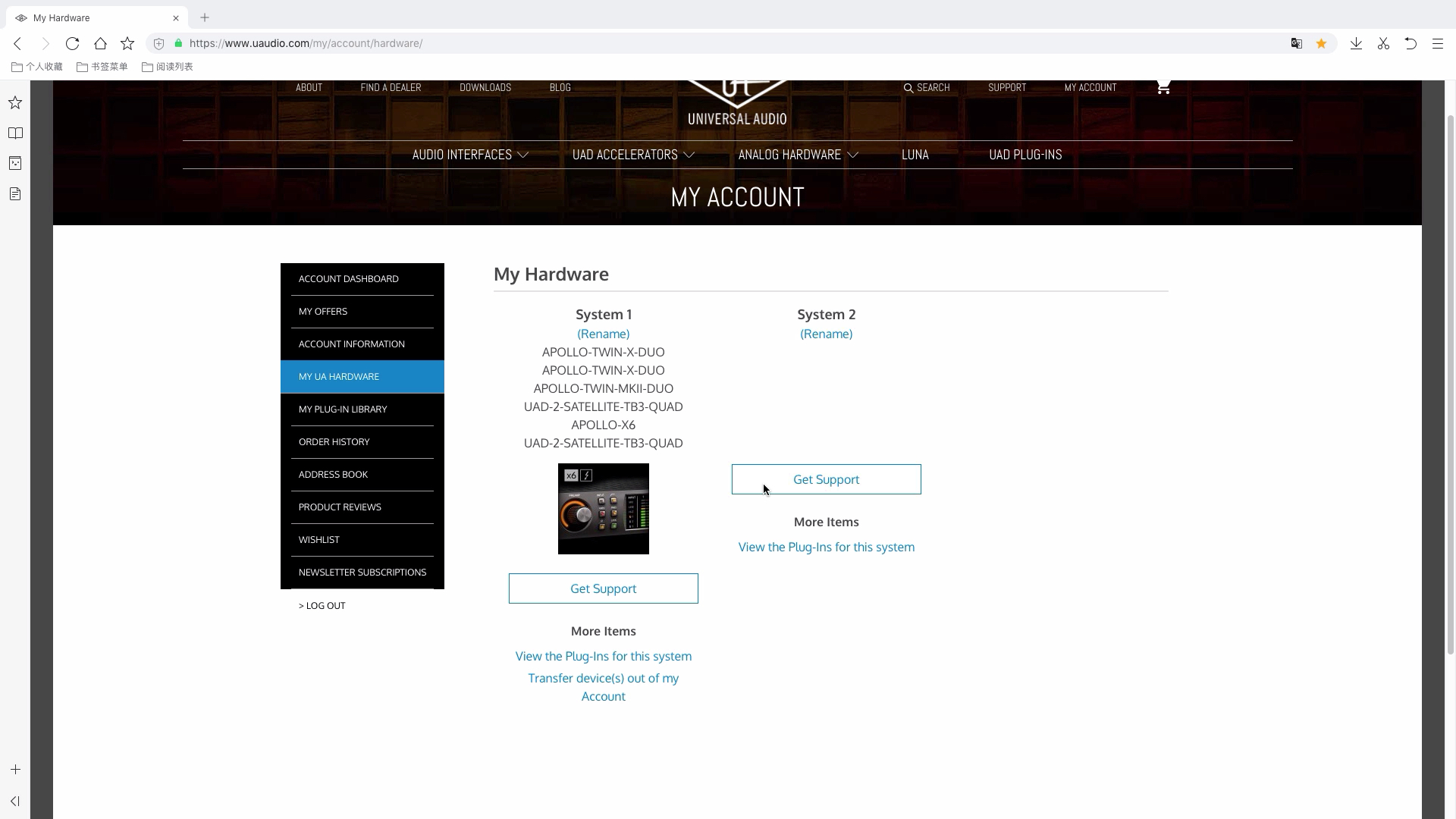Open the 阅读列表 bookmarks folder
Viewport: 1456px width, 819px height.
tap(168, 67)
